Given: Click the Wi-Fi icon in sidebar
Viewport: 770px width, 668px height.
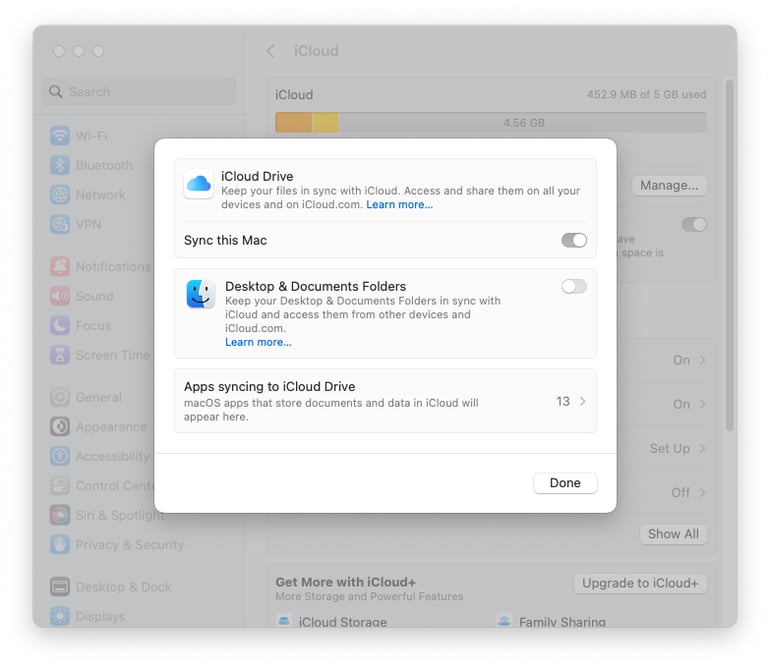Looking at the screenshot, I should coord(60,136).
